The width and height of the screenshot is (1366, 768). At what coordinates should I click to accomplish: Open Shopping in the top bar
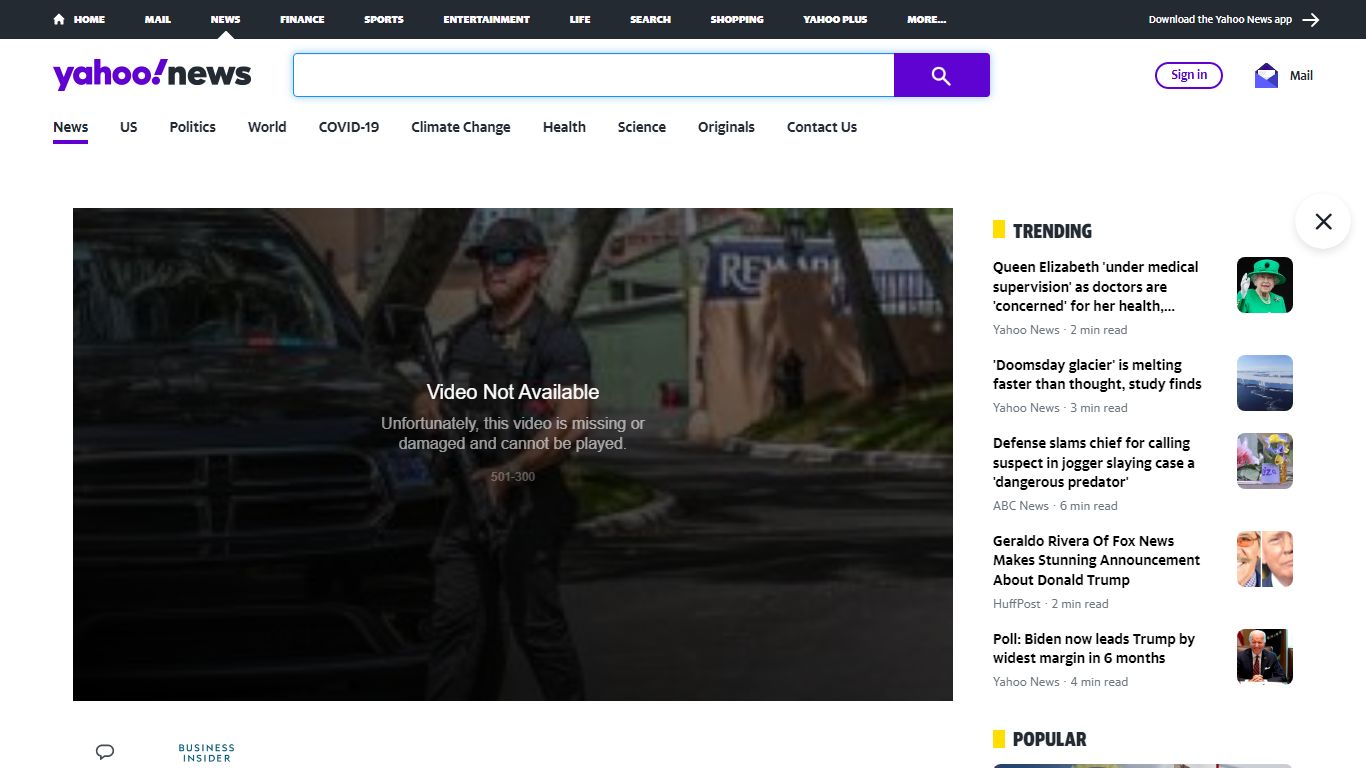pos(737,19)
